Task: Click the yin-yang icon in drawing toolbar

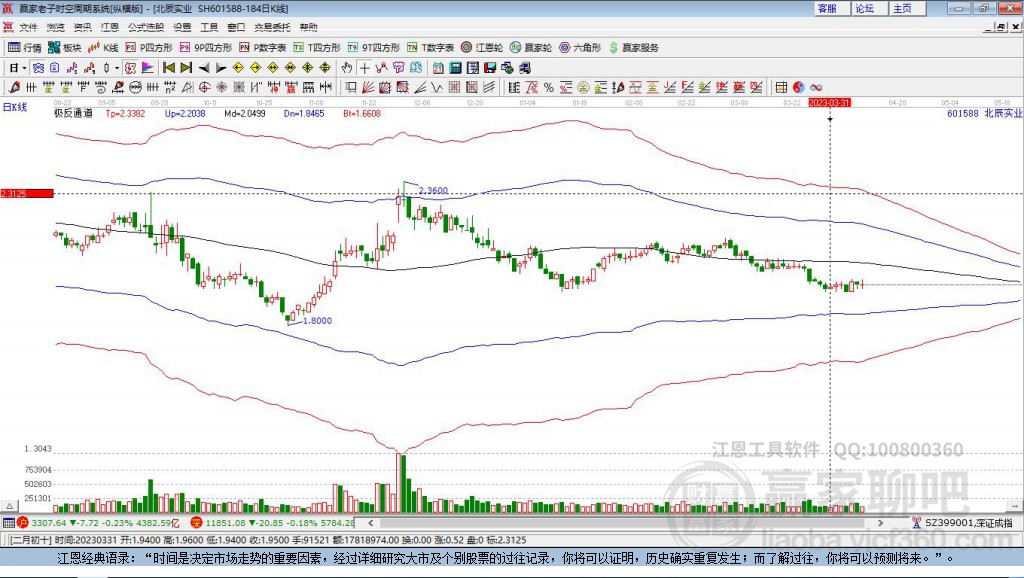Action: click(798, 87)
